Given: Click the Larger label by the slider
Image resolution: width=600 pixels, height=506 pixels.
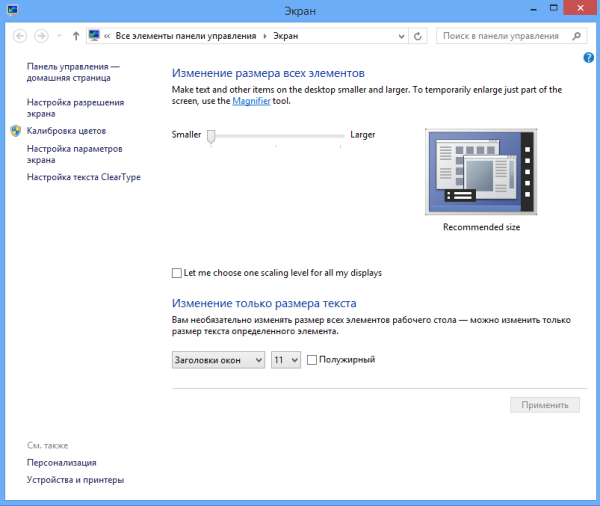Looking at the screenshot, I should pyautogui.click(x=363, y=135).
